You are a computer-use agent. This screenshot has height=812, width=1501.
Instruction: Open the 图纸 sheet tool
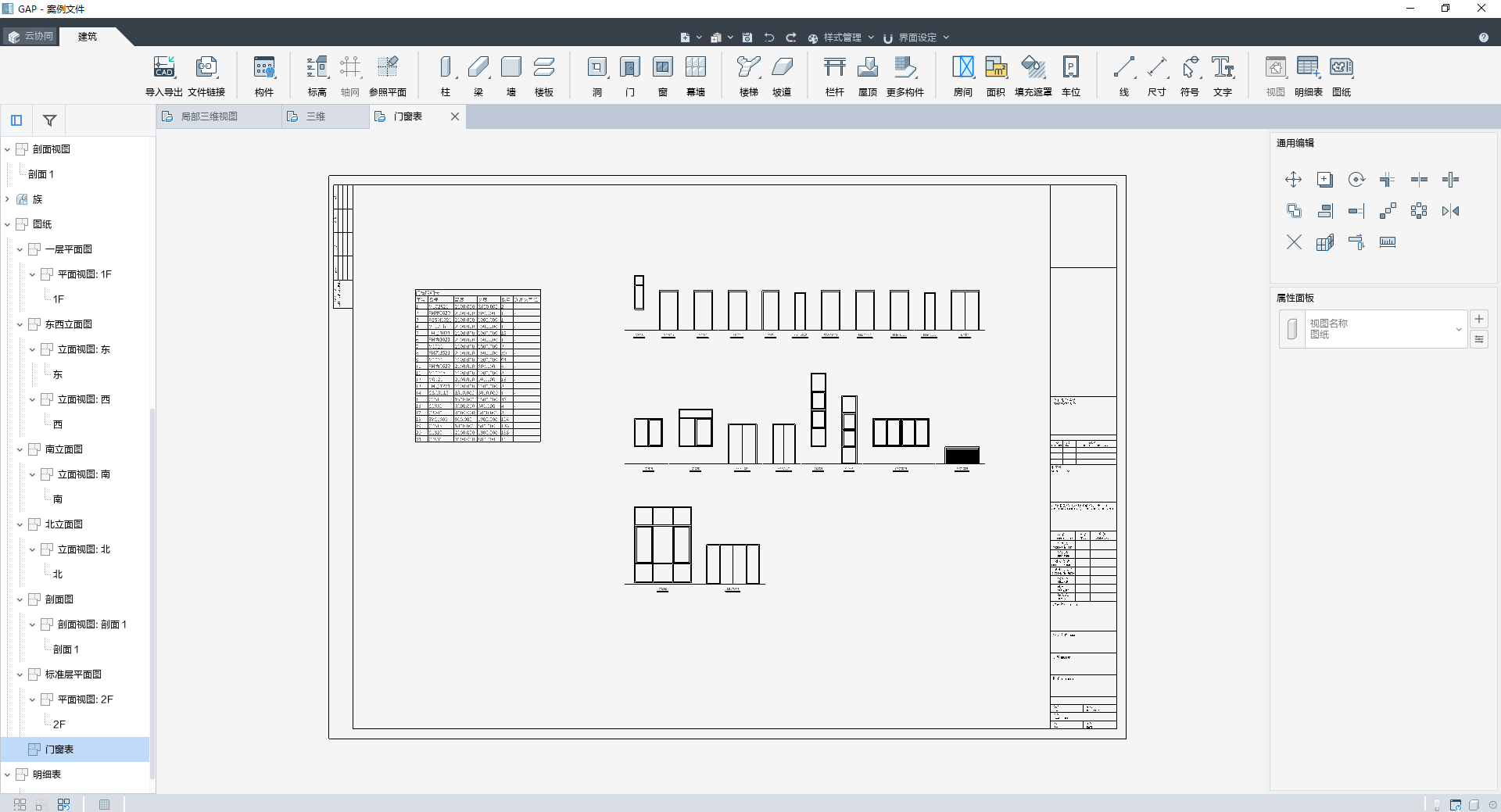1342,76
